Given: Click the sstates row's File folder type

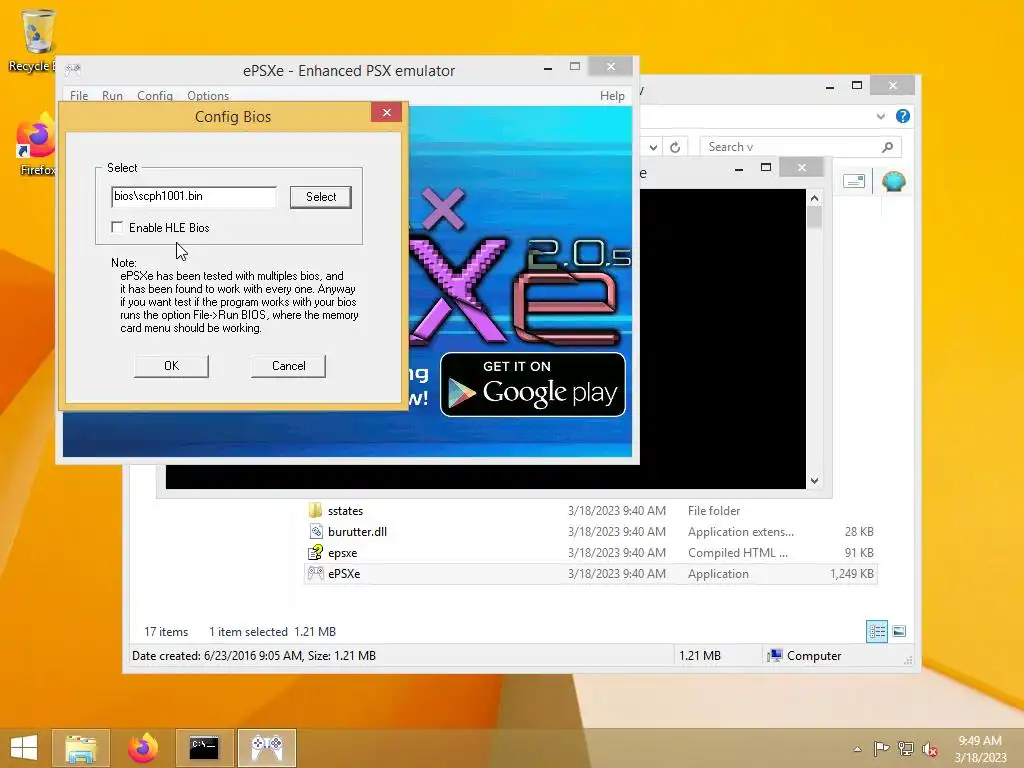Looking at the screenshot, I should [x=714, y=511].
